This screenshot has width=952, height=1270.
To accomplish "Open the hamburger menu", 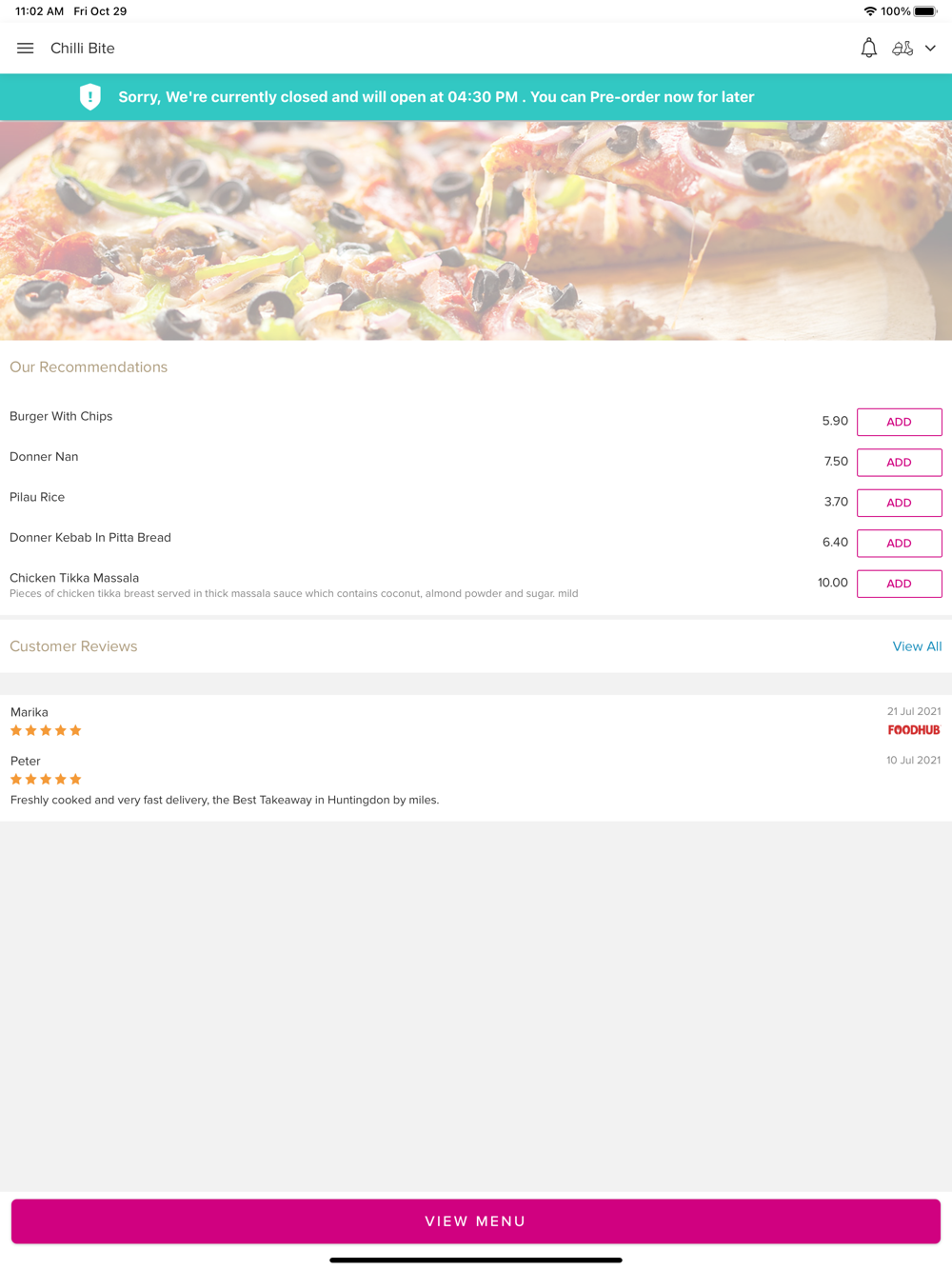I will (x=26, y=49).
